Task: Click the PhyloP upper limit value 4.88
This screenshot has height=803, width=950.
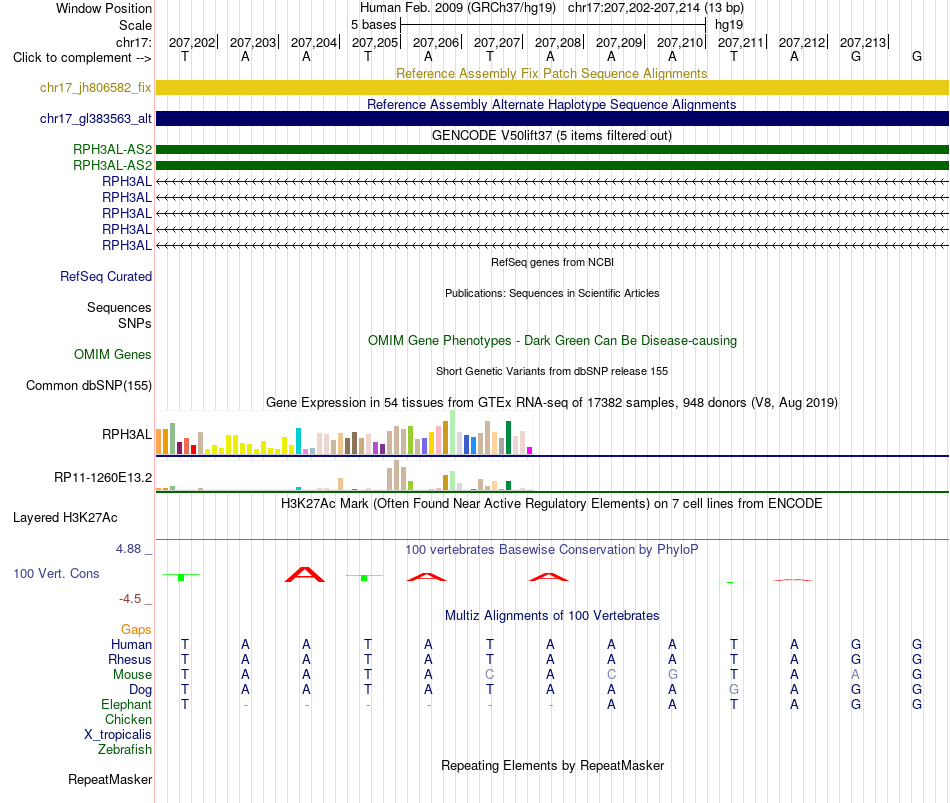Action: pyautogui.click(x=128, y=548)
